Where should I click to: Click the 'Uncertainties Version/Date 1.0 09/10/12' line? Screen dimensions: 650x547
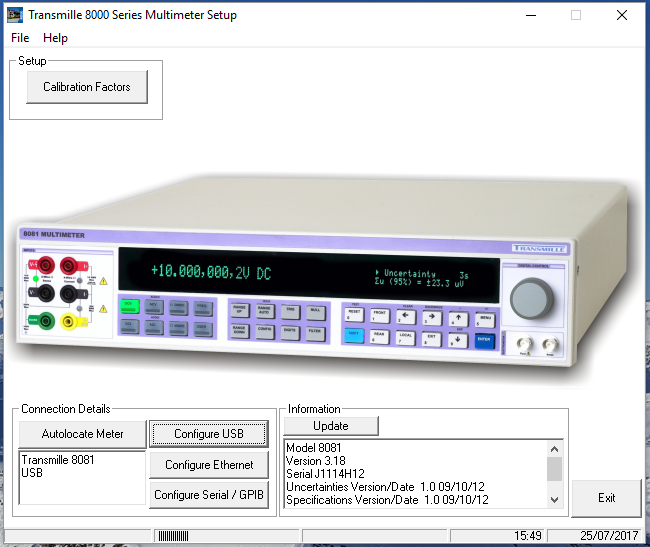coord(385,487)
